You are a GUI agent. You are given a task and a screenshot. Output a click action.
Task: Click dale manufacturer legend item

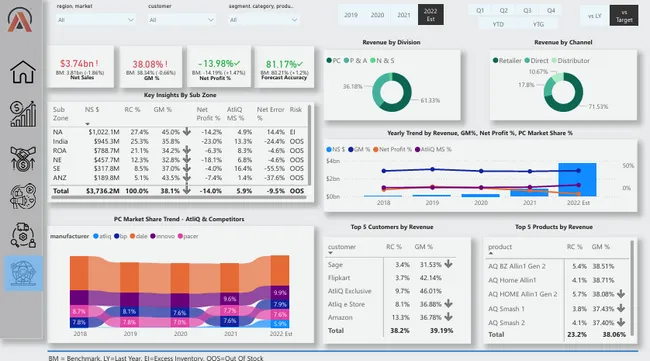click(x=138, y=236)
